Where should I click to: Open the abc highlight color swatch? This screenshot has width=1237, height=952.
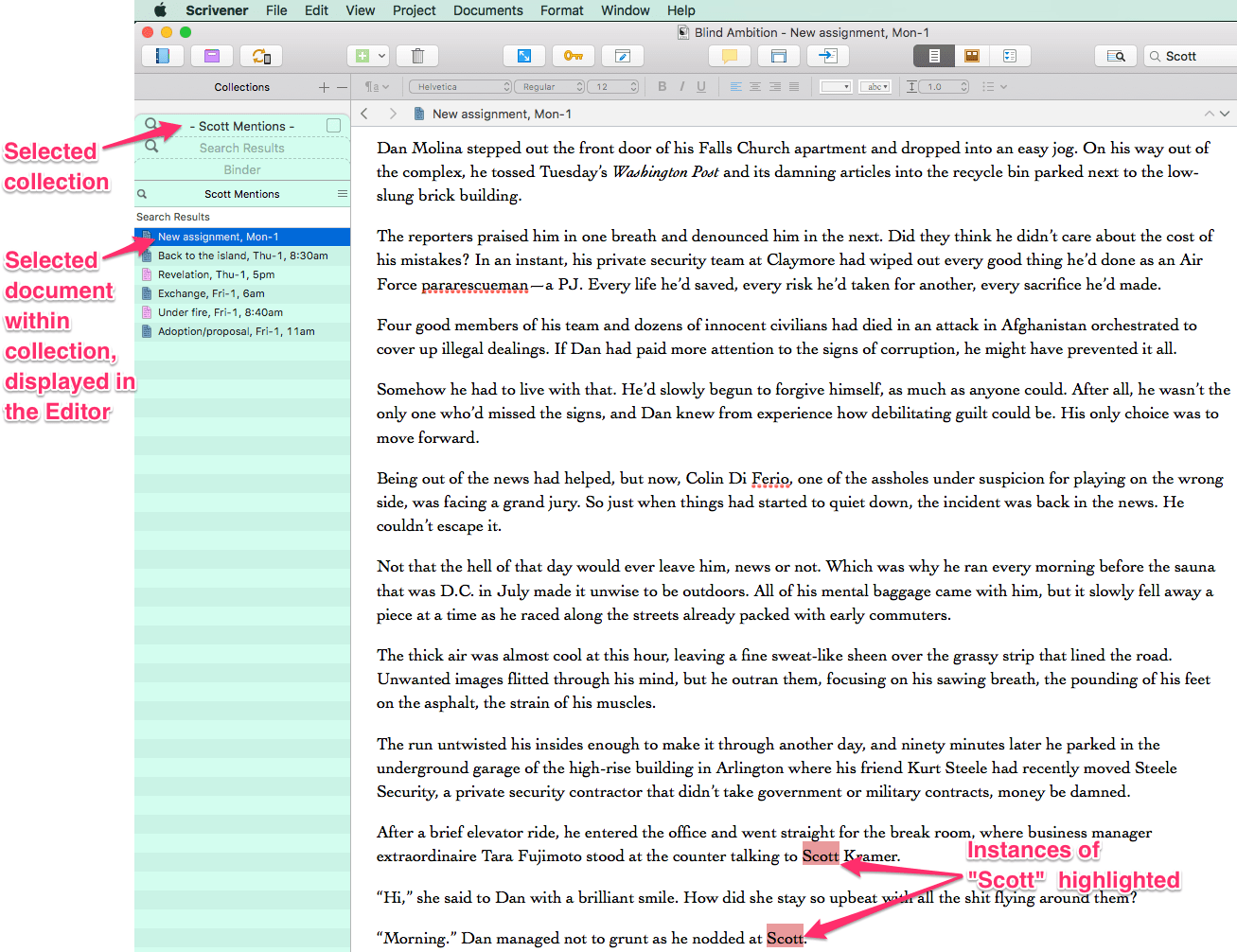[x=875, y=87]
